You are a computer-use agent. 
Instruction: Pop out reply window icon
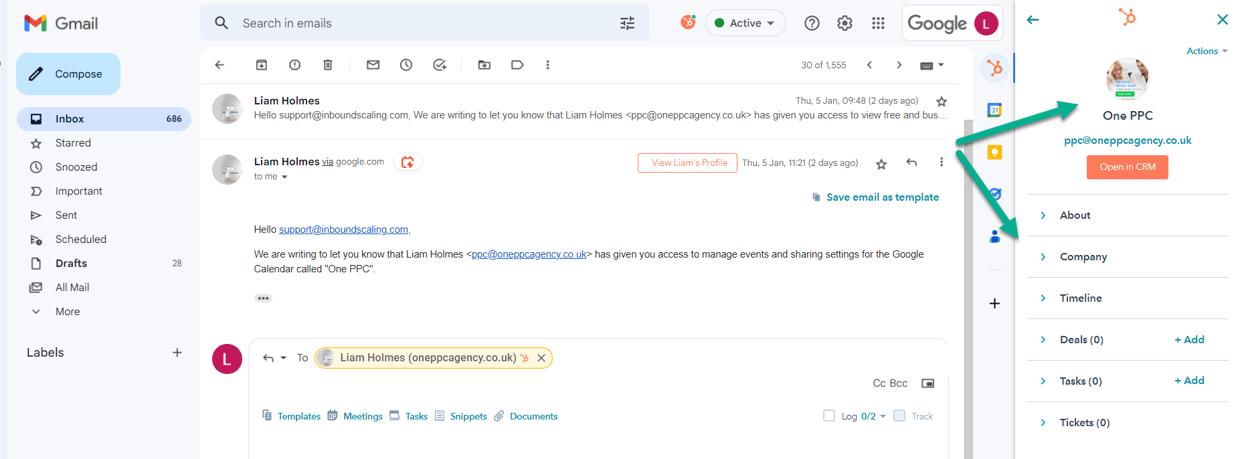coord(928,383)
